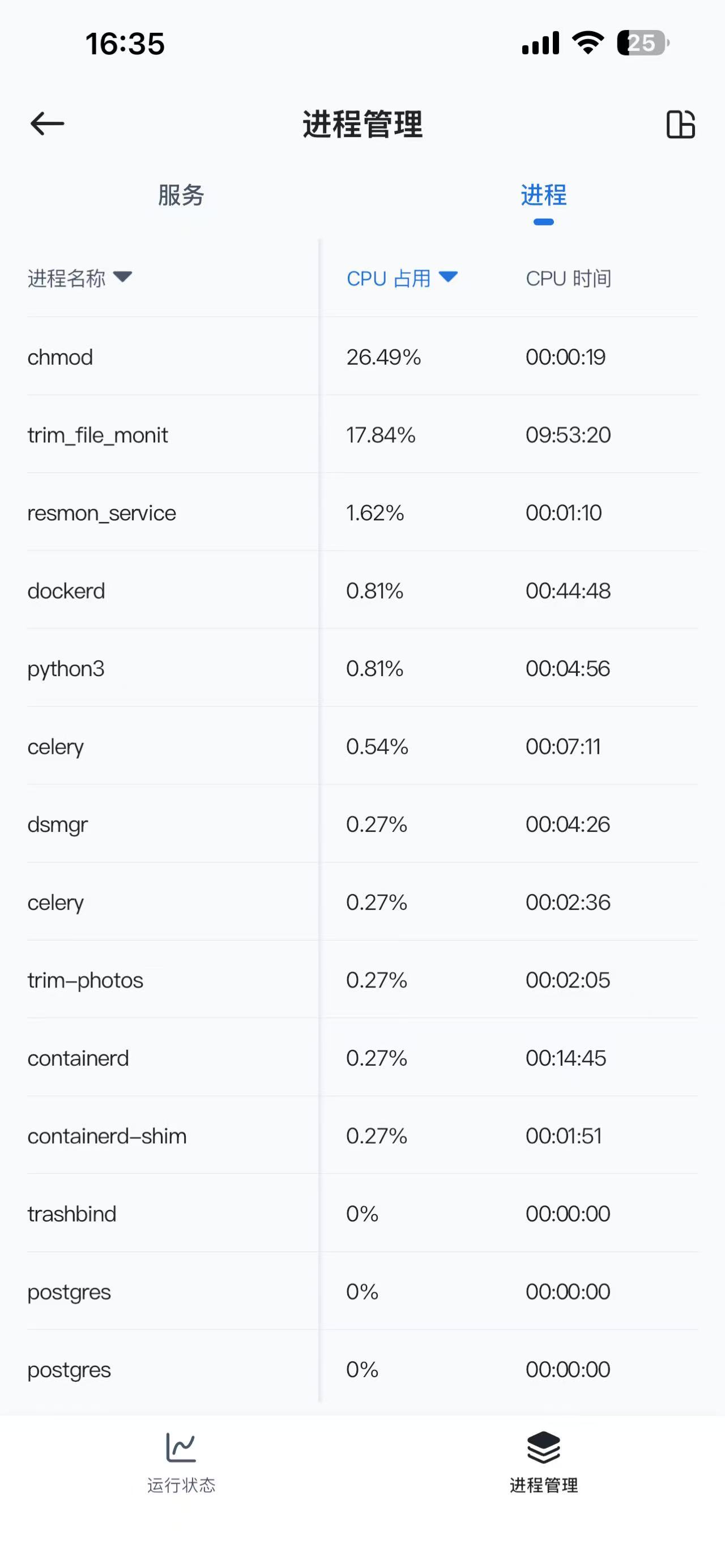Viewport: 725px width, 1568px height.
Task: Toggle CPU usage sort arrow
Action: 448,277
